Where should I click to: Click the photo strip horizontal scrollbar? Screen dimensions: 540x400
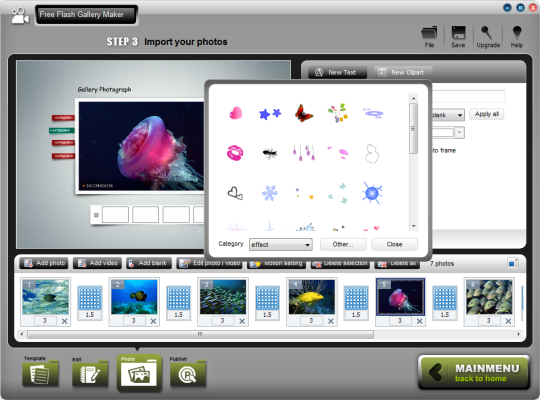click(x=200, y=334)
